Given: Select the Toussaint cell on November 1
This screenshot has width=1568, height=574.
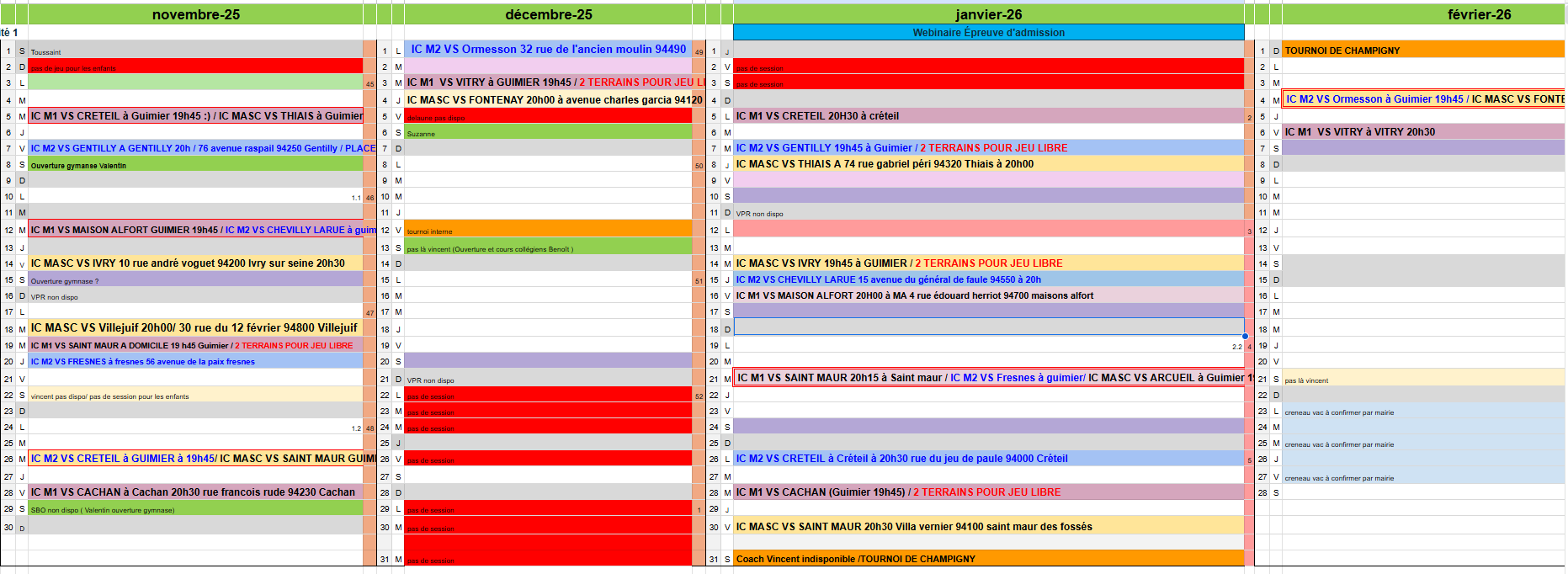Looking at the screenshot, I should tap(195, 51).
